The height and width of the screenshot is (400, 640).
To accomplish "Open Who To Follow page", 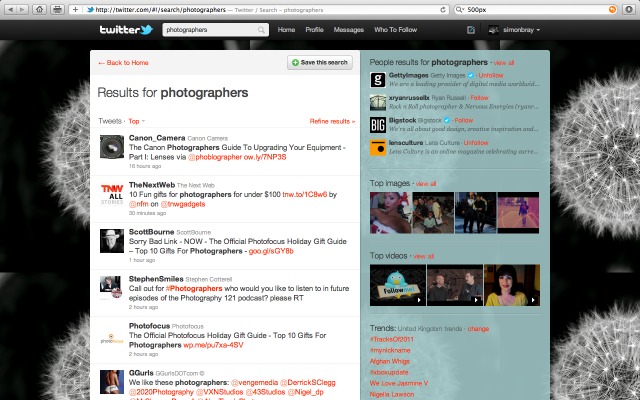I will tap(396, 30).
